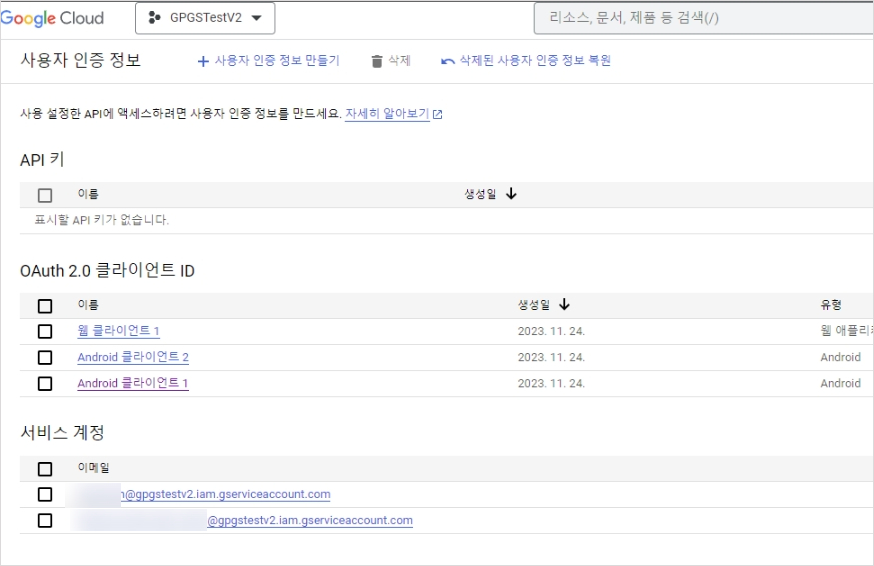This screenshot has height=566, width=874.
Task: Click the search box for resources and docs
Action: click(700, 18)
